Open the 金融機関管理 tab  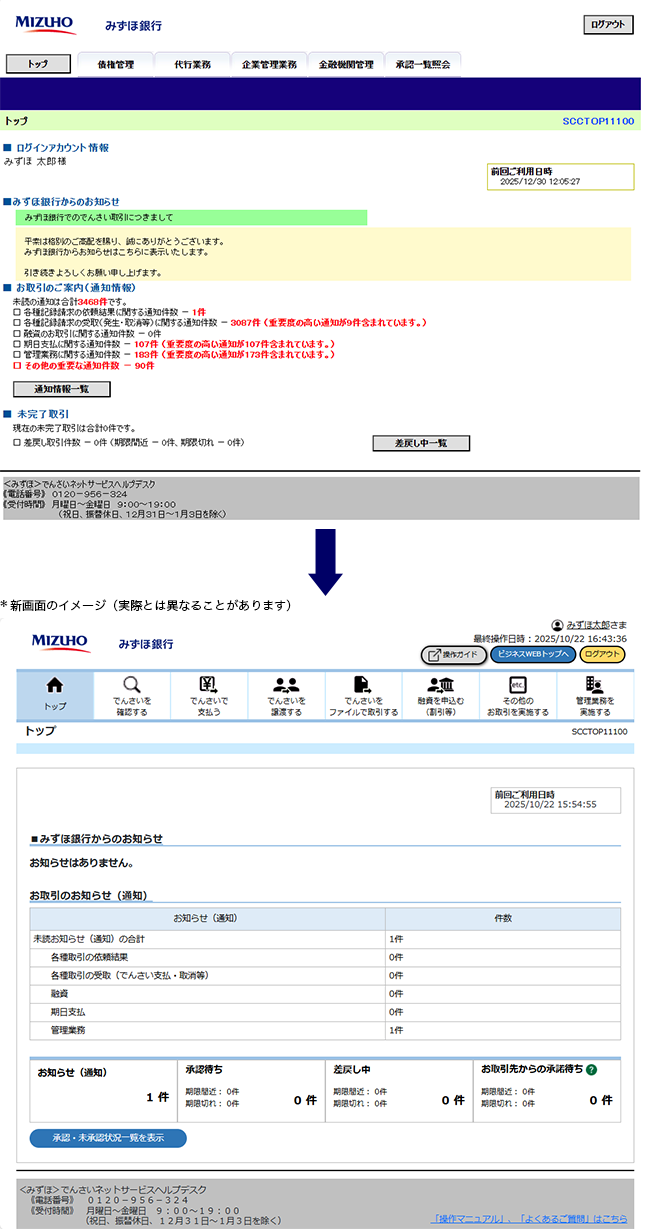346,64
